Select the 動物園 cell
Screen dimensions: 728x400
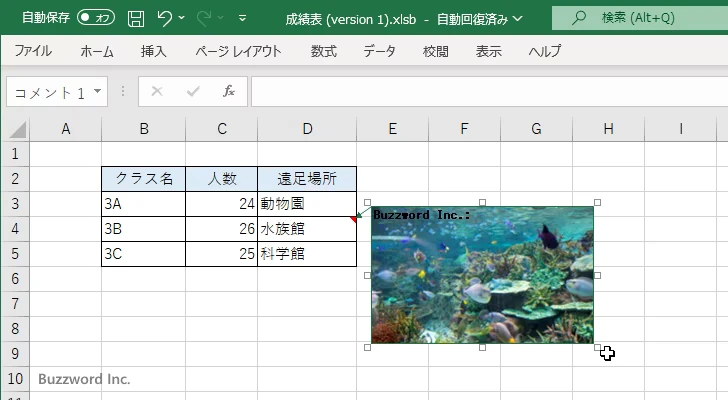pos(307,204)
